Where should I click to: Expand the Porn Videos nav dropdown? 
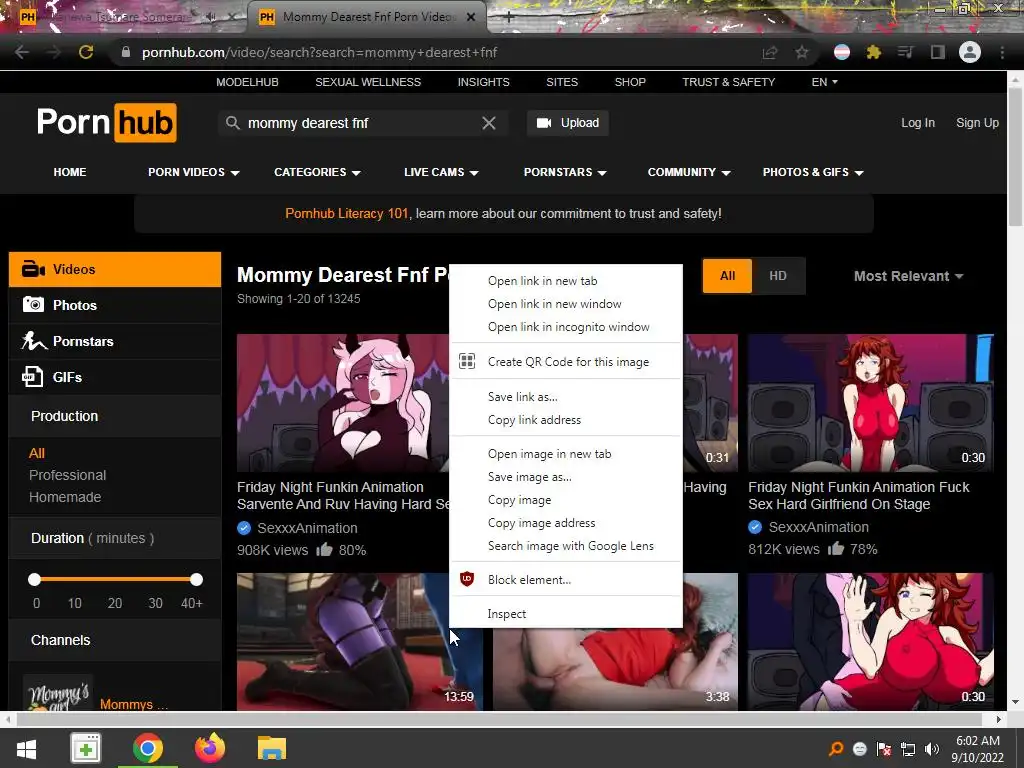pos(193,172)
